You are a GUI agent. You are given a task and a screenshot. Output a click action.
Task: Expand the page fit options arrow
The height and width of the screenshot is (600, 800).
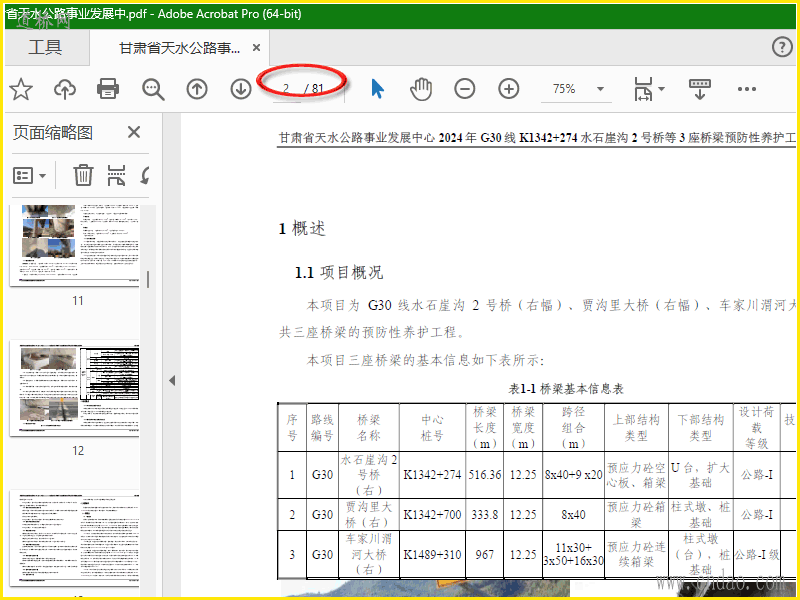pos(662,89)
